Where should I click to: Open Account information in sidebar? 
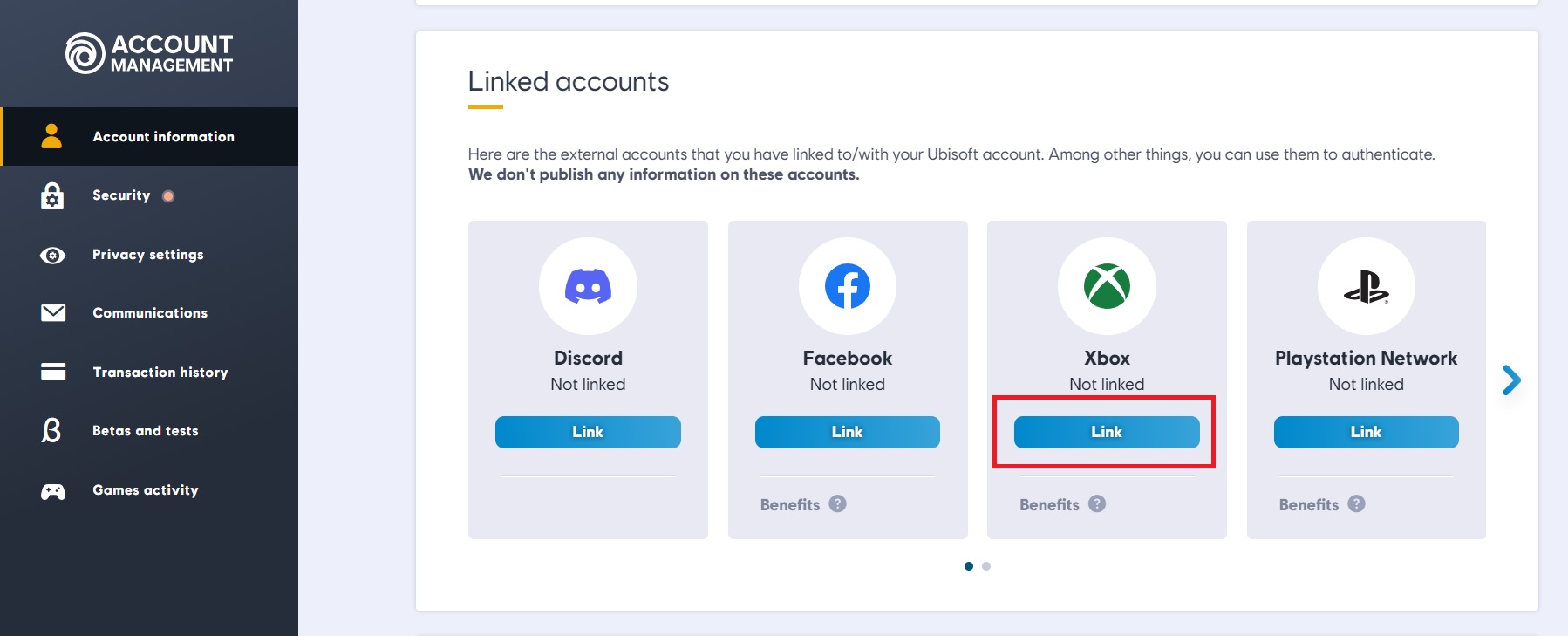tap(149, 136)
